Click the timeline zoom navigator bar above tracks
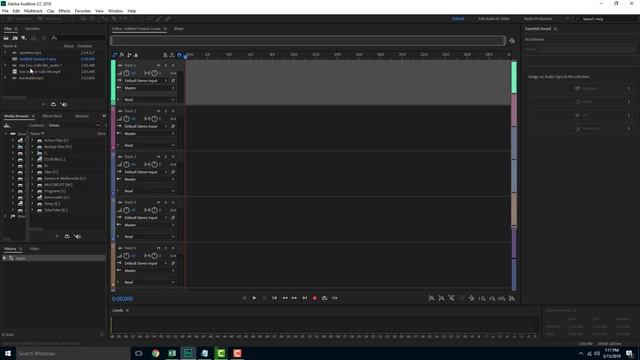This screenshot has height=360, width=640. [308, 40]
